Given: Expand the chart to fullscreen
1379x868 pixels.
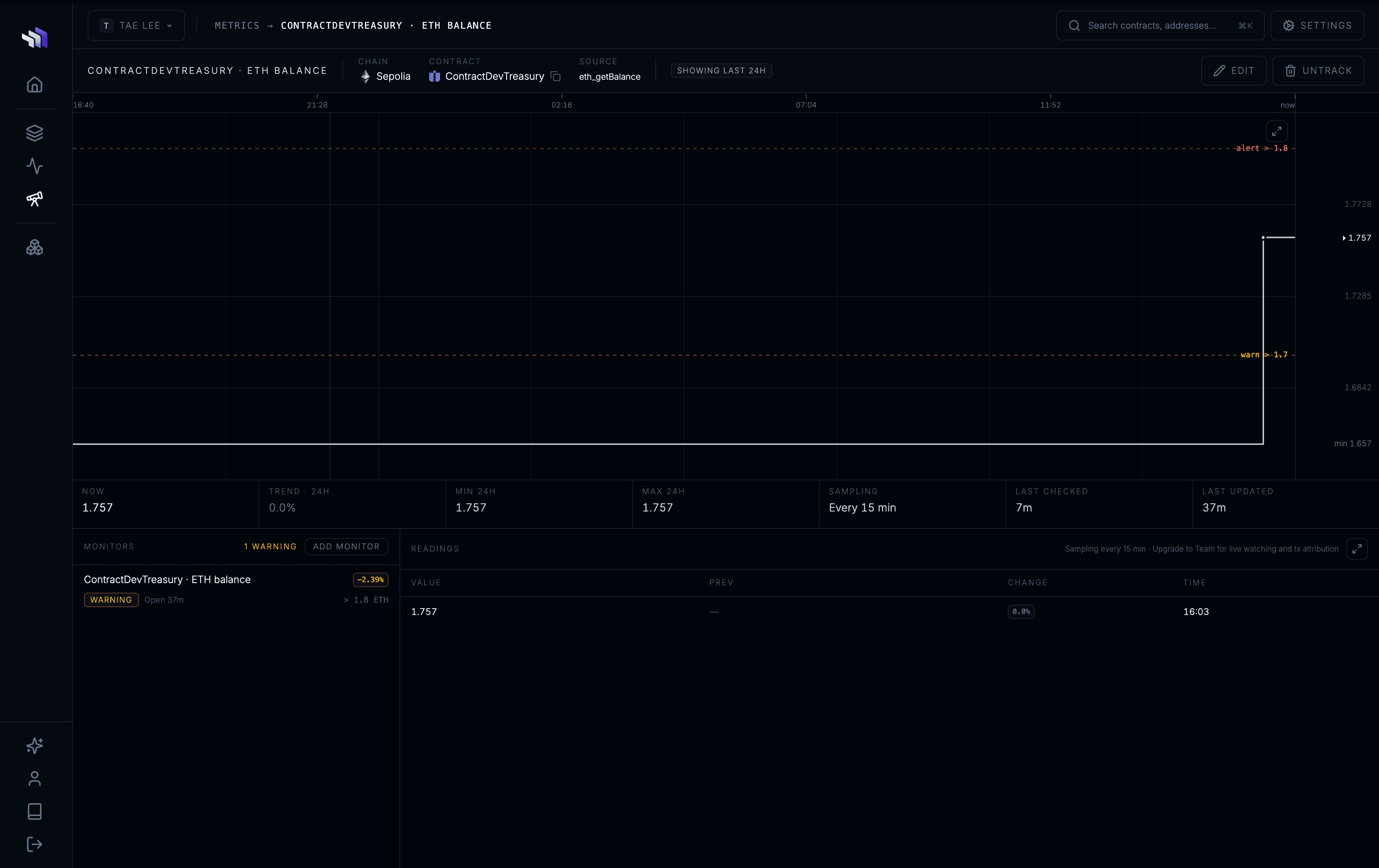Looking at the screenshot, I should click(1276, 131).
